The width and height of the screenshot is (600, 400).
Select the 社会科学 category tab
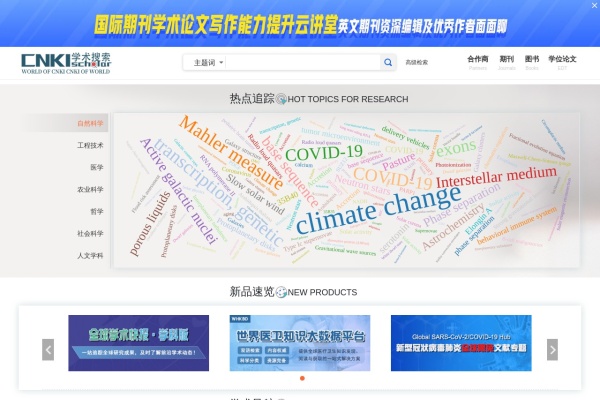(x=90, y=233)
